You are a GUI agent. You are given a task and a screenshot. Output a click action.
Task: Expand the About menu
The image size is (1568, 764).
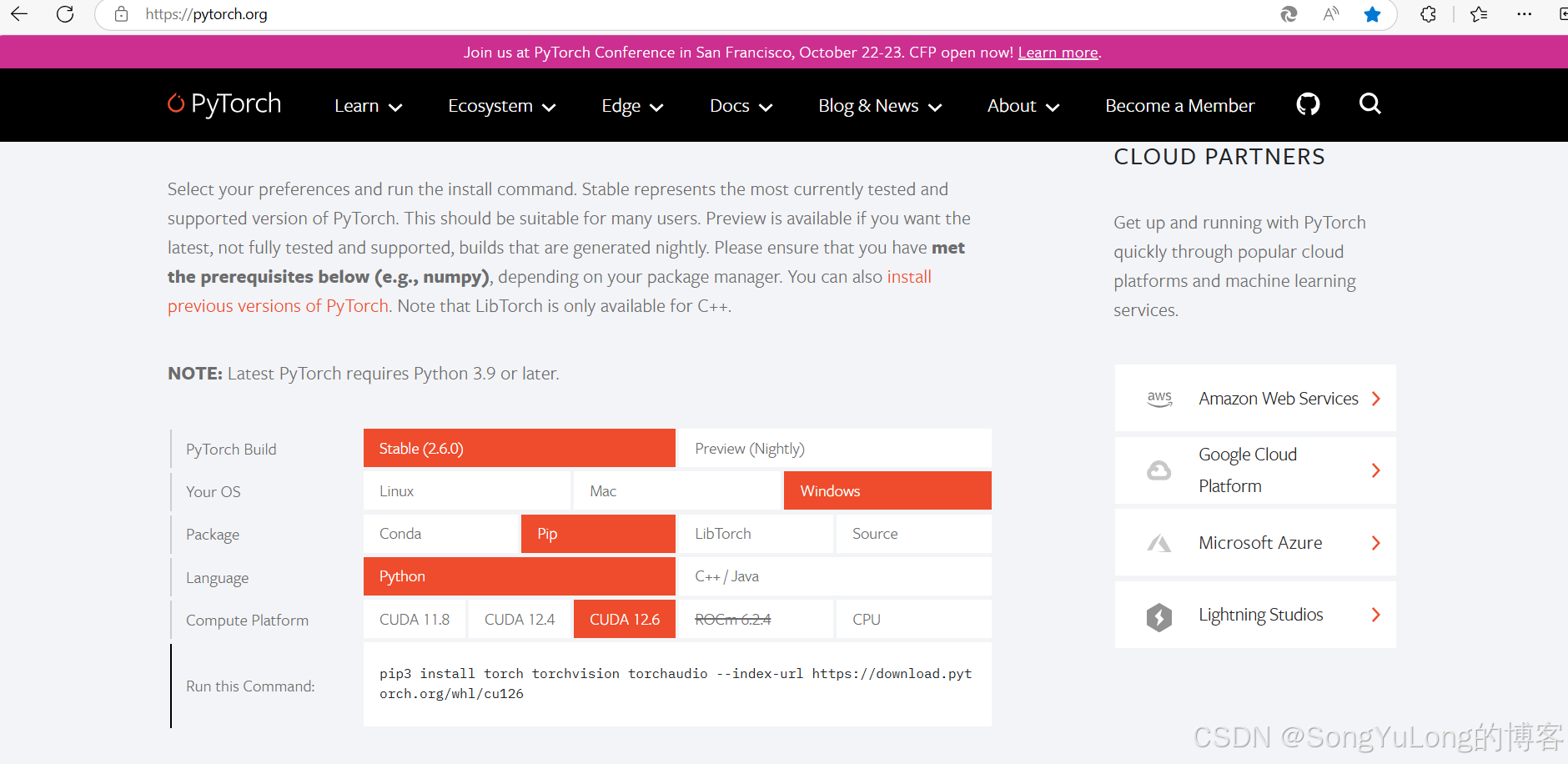pyautogui.click(x=1023, y=106)
